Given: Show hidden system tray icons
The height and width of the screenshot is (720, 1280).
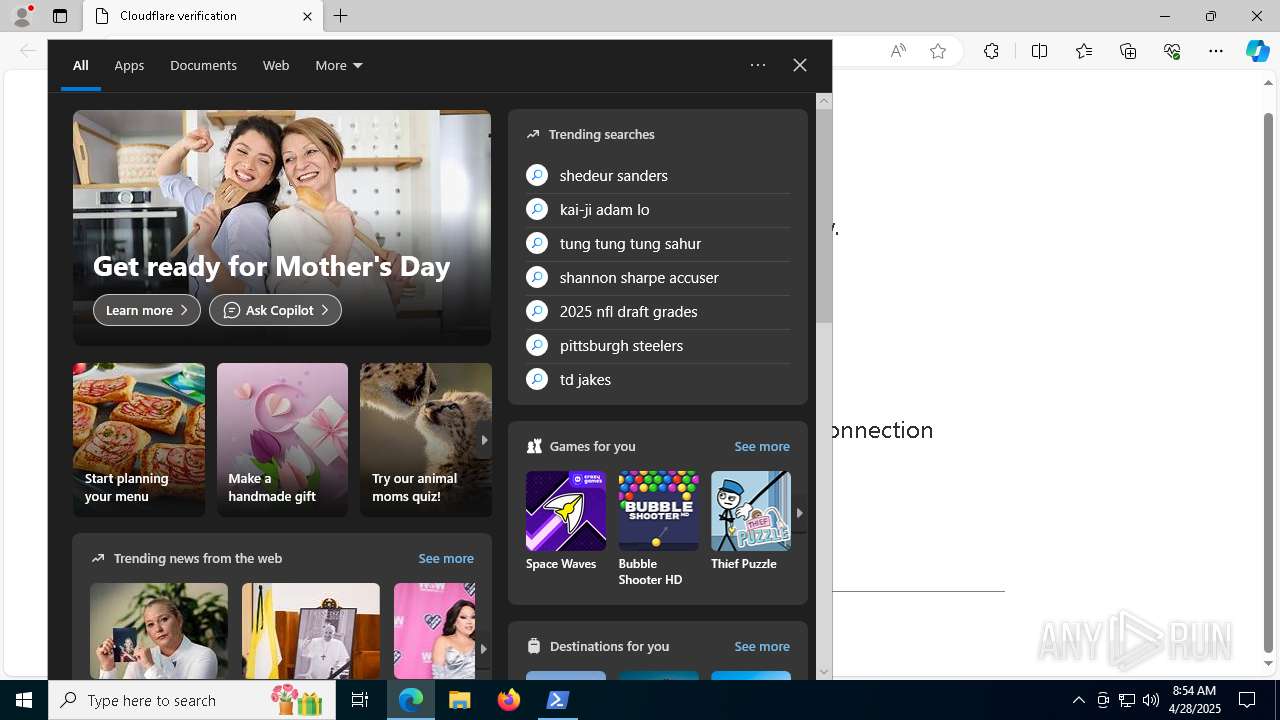Looking at the screenshot, I should pyautogui.click(x=1078, y=700).
